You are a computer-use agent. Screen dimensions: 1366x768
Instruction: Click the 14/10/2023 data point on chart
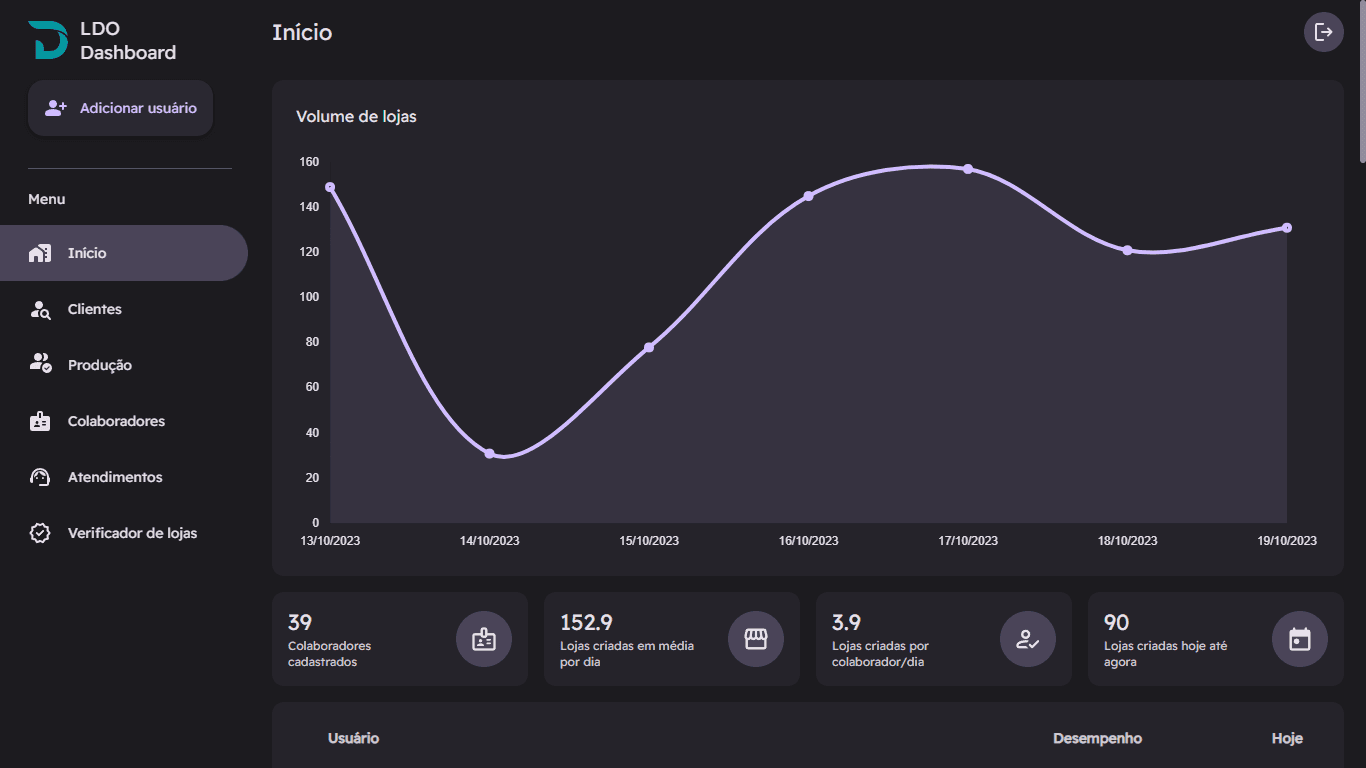489,454
